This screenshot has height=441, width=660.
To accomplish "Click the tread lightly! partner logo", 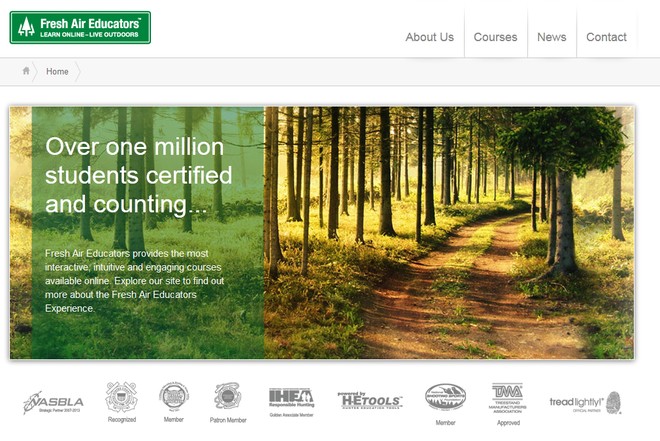I will [x=585, y=403].
